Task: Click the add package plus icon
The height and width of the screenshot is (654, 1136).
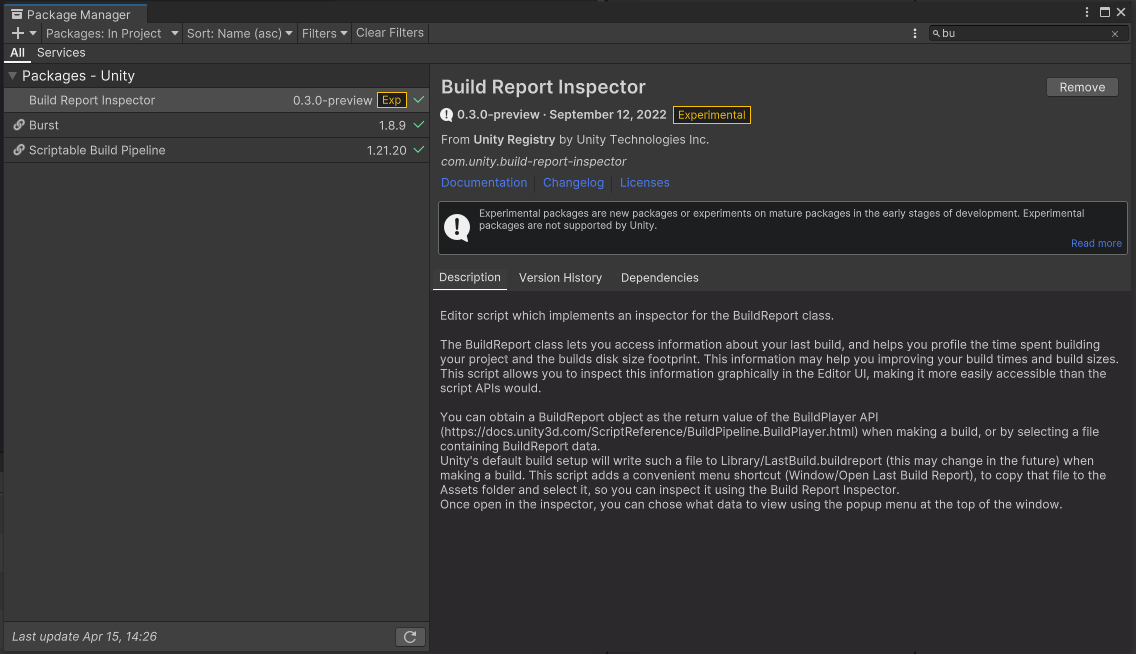Action: 18,33
